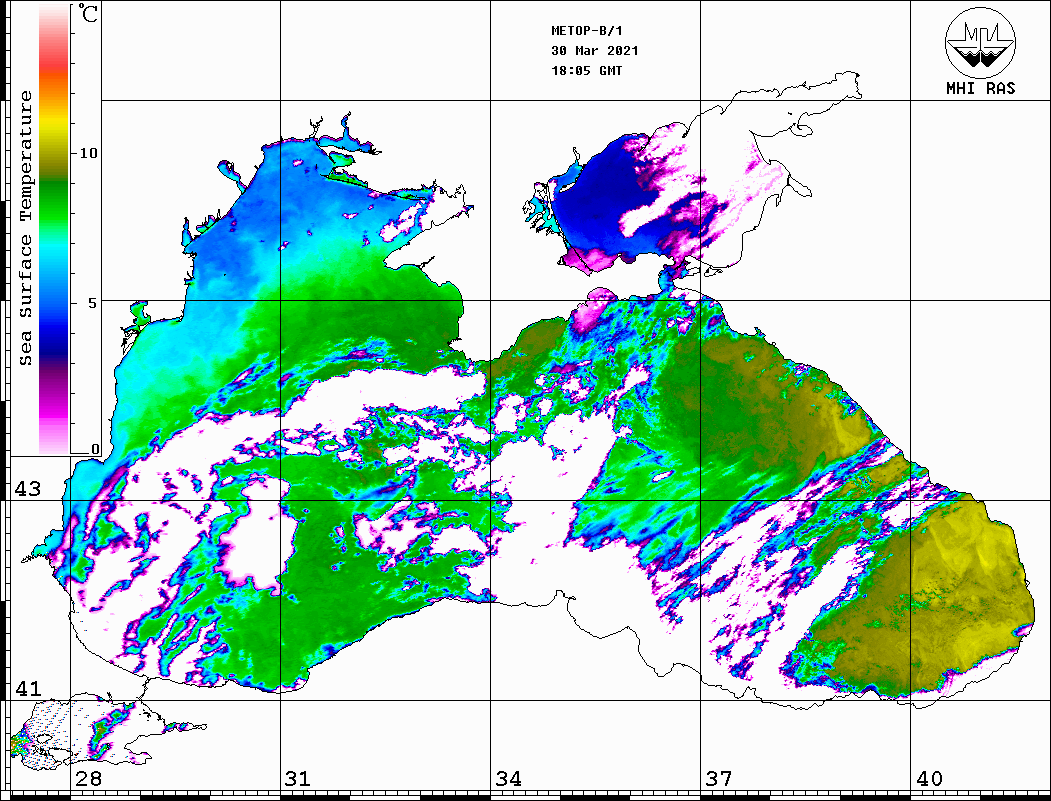The image size is (1051, 801).
Task: Click the '18:05 GMT' time text
Action: [x=586, y=70]
